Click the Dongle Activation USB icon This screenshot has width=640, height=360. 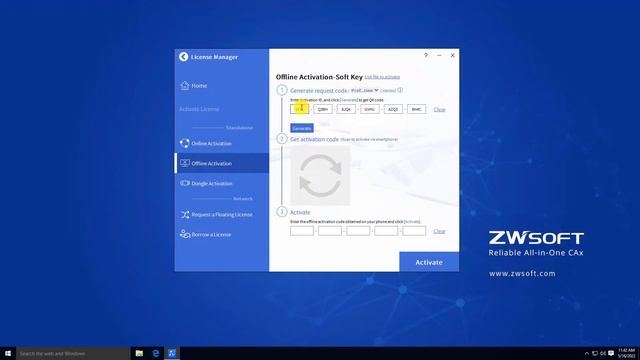tap(184, 183)
